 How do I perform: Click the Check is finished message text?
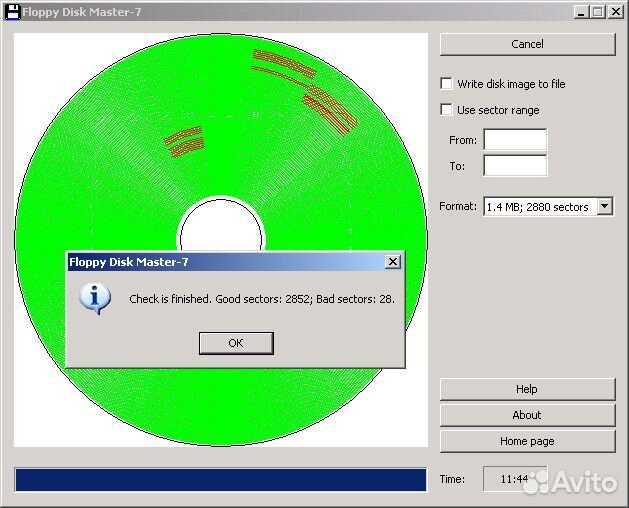point(262,299)
